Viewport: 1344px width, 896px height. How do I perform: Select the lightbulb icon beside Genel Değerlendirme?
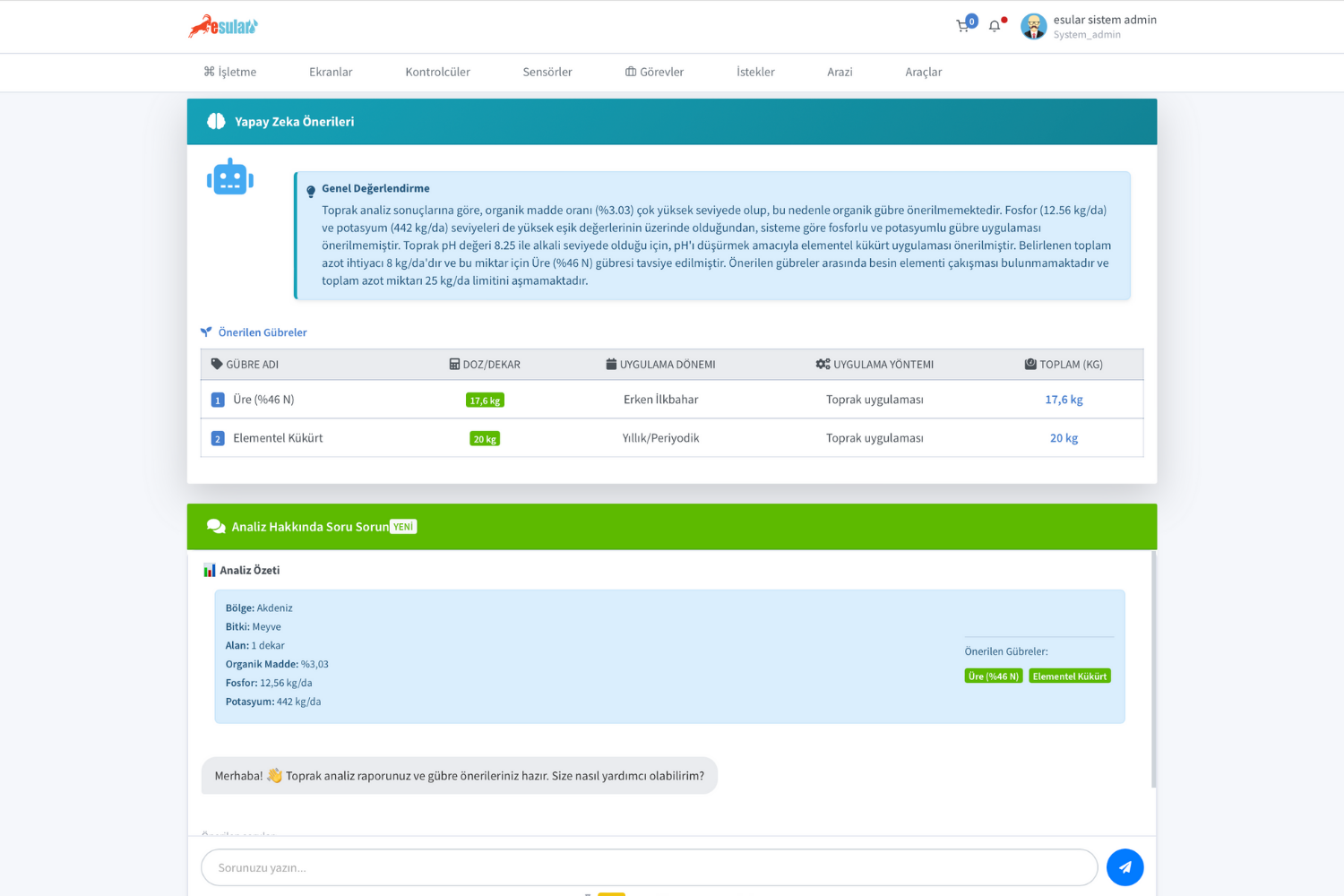(310, 190)
